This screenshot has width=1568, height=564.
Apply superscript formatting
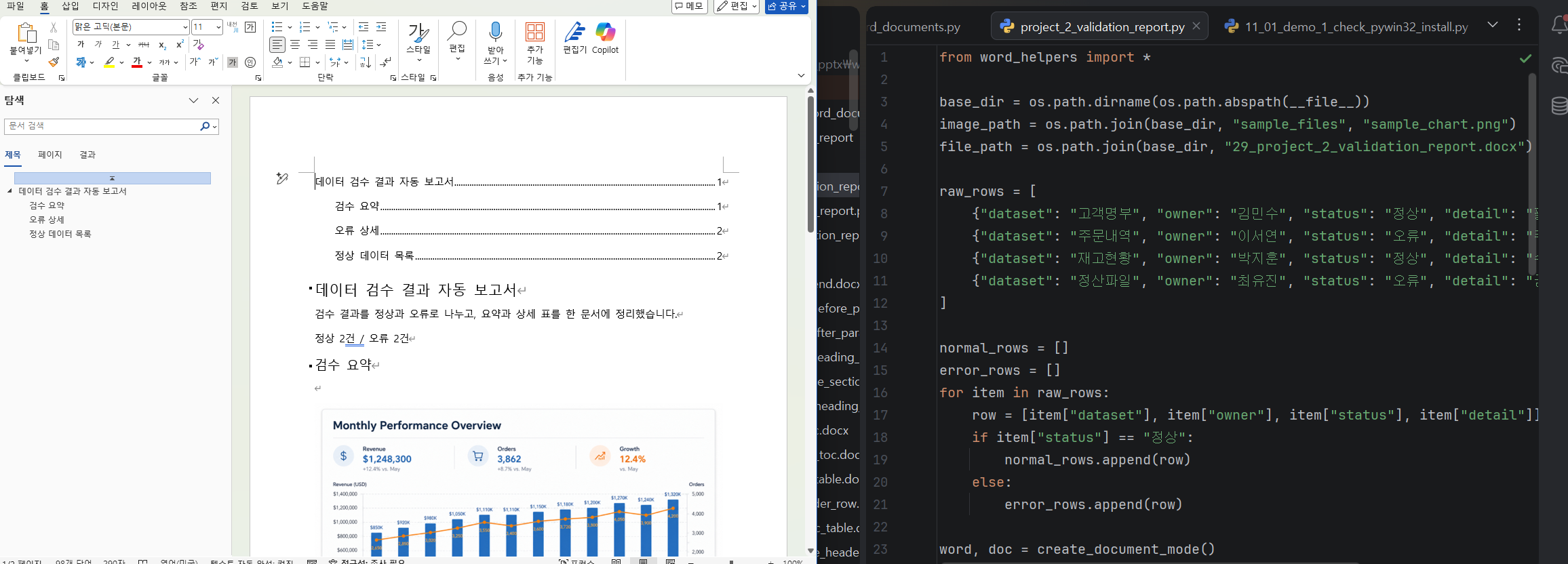180,45
